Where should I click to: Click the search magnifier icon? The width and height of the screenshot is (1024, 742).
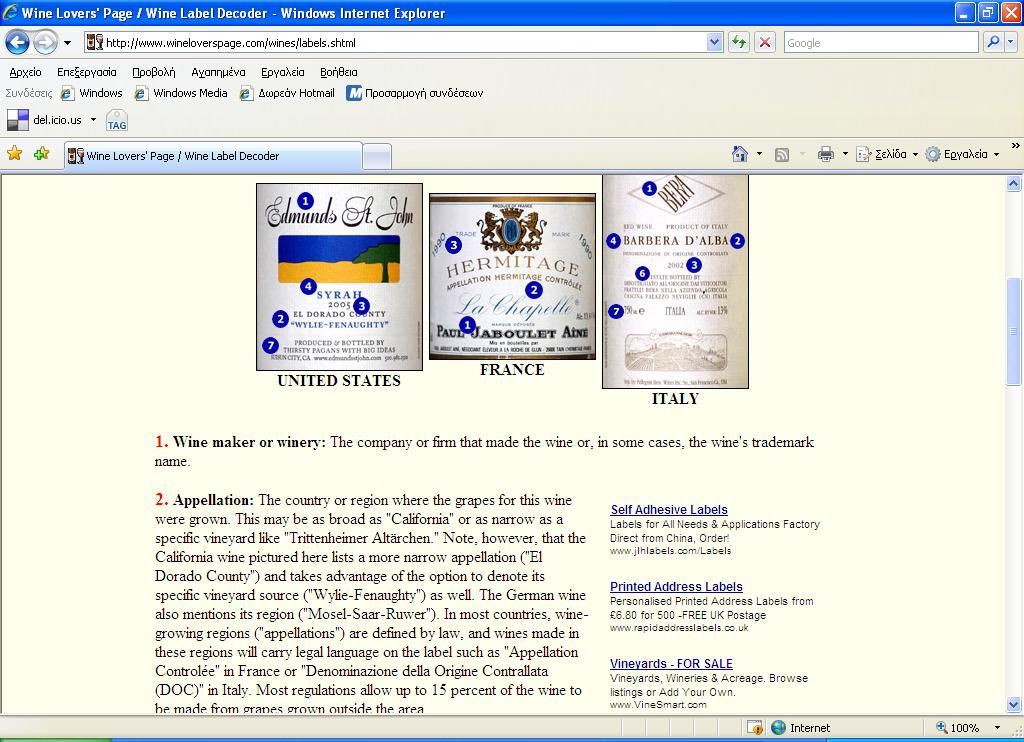click(x=993, y=42)
